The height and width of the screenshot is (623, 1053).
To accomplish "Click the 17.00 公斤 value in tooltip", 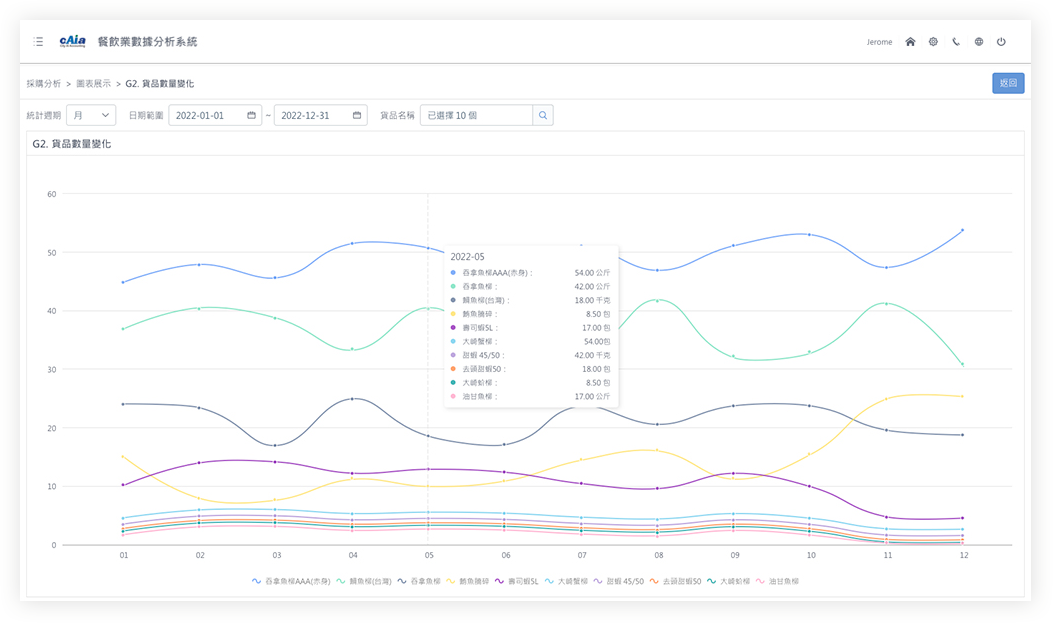I will pyautogui.click(x=592, y=397).
